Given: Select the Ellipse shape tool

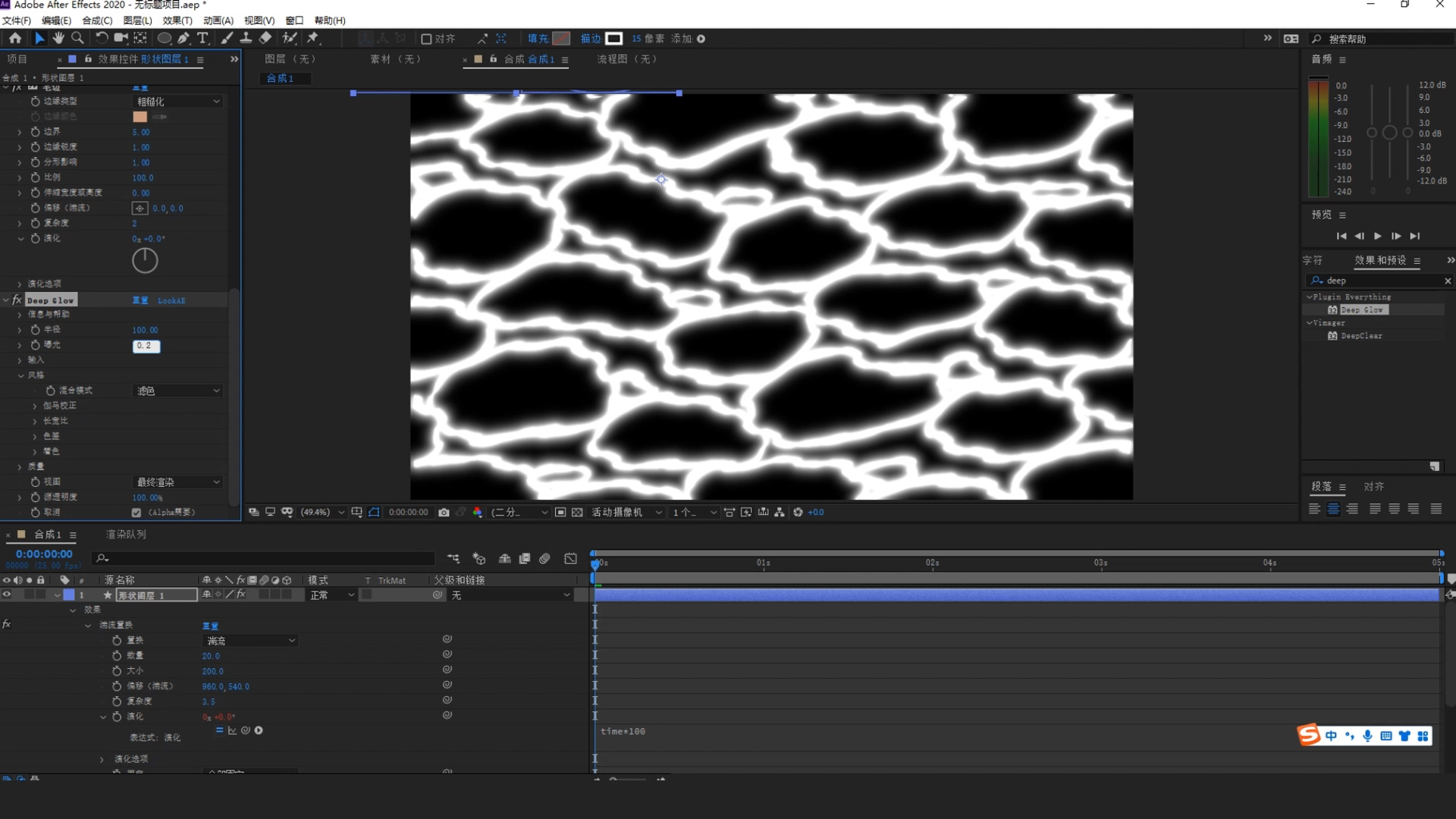Looking at the screenshot, I should tap(164, 38).
